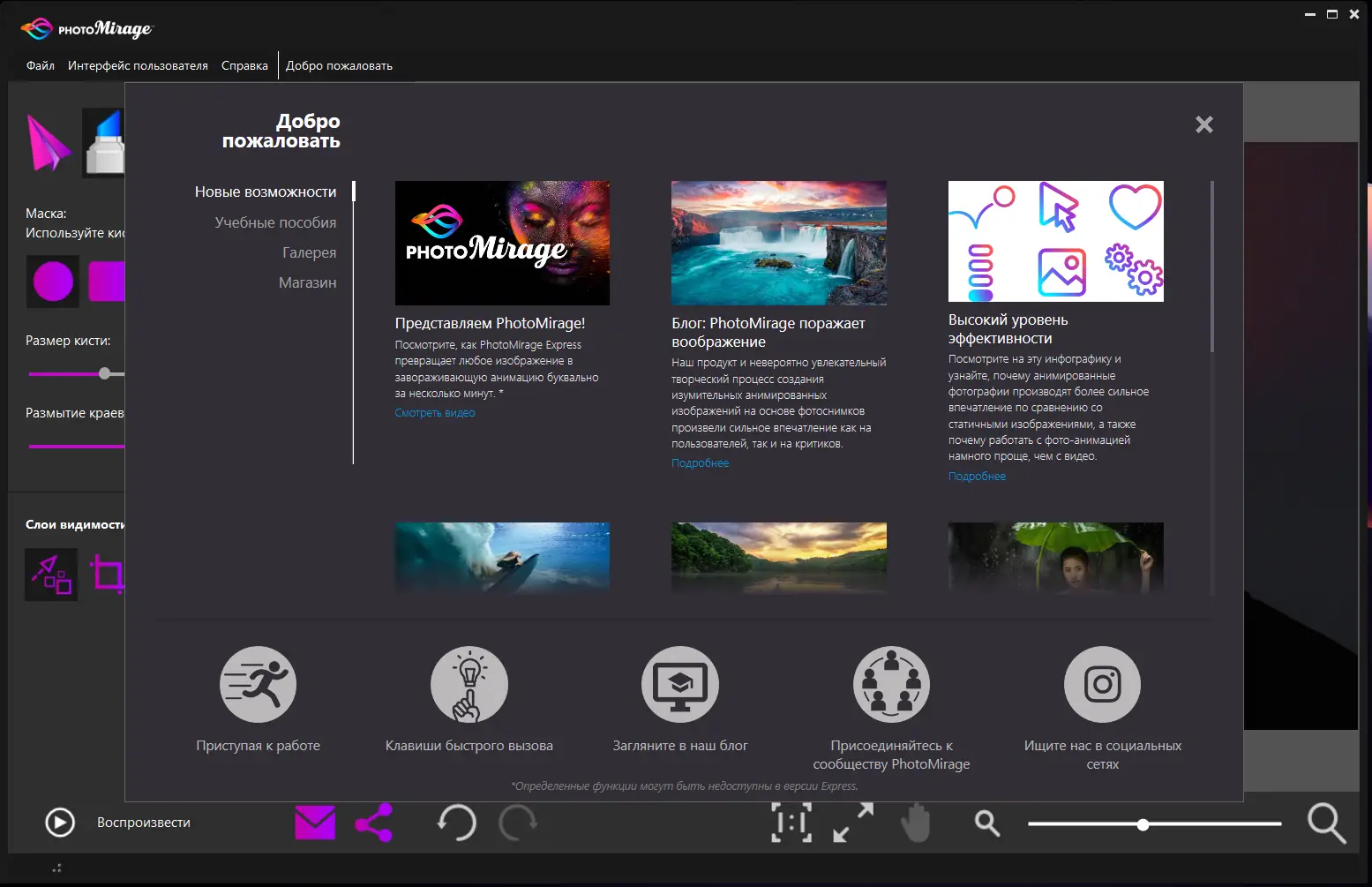Click the Play button labeled Воспроизвести
The height and width of the screenshot is (887, 1372).
[x=60, y=823]
